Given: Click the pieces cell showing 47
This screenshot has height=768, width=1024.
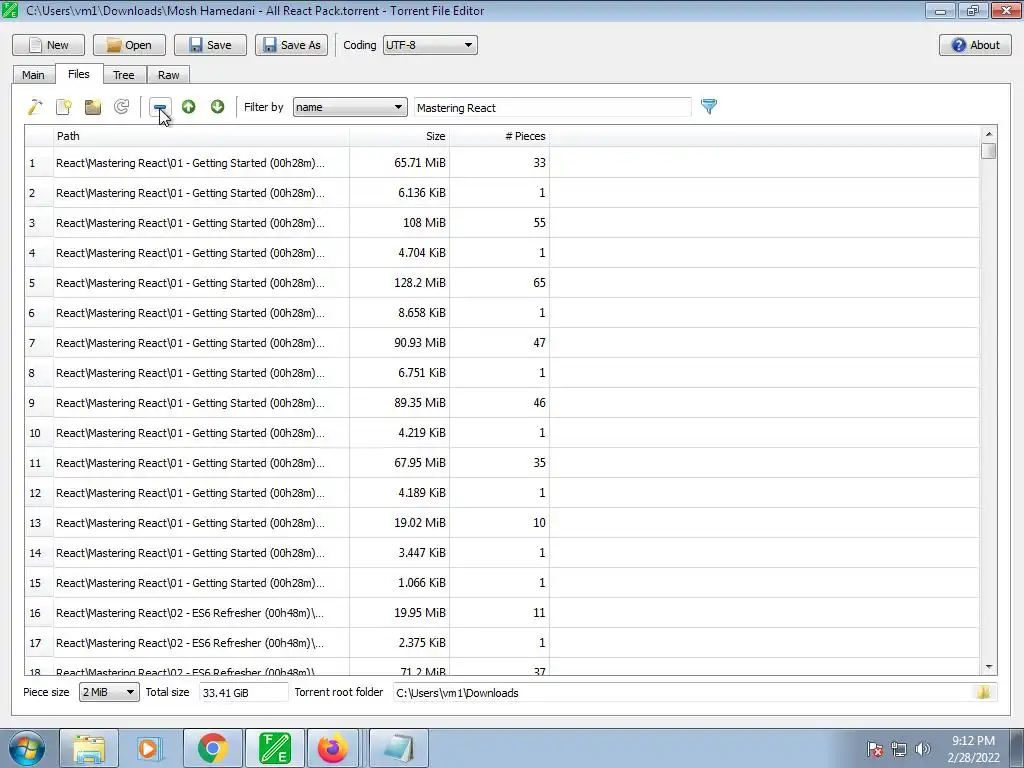Looking at the screenshot, I should pyautogui.click(x=500, y=343).
